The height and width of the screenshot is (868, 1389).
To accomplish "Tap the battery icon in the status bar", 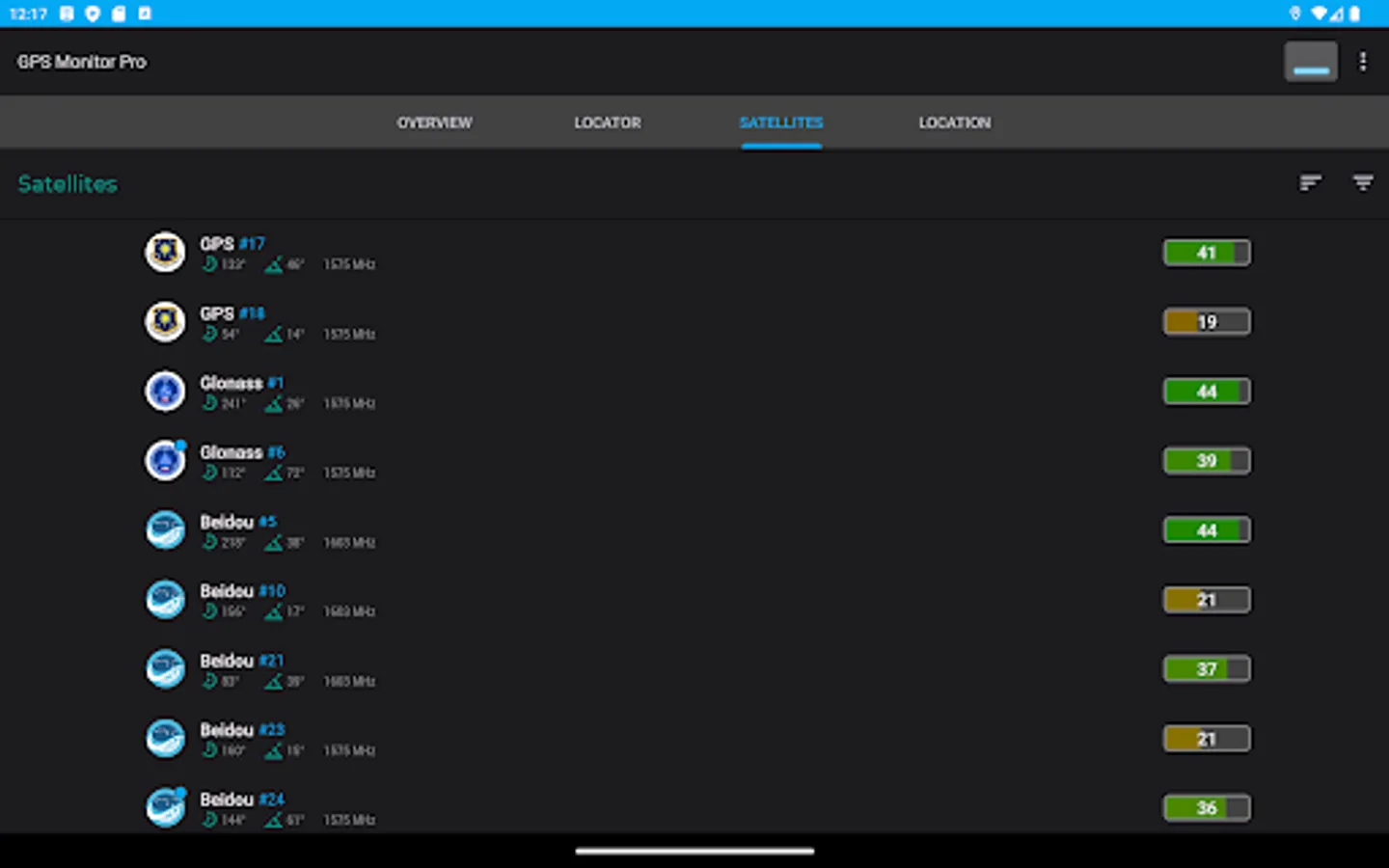I will tap(1354, 14).
